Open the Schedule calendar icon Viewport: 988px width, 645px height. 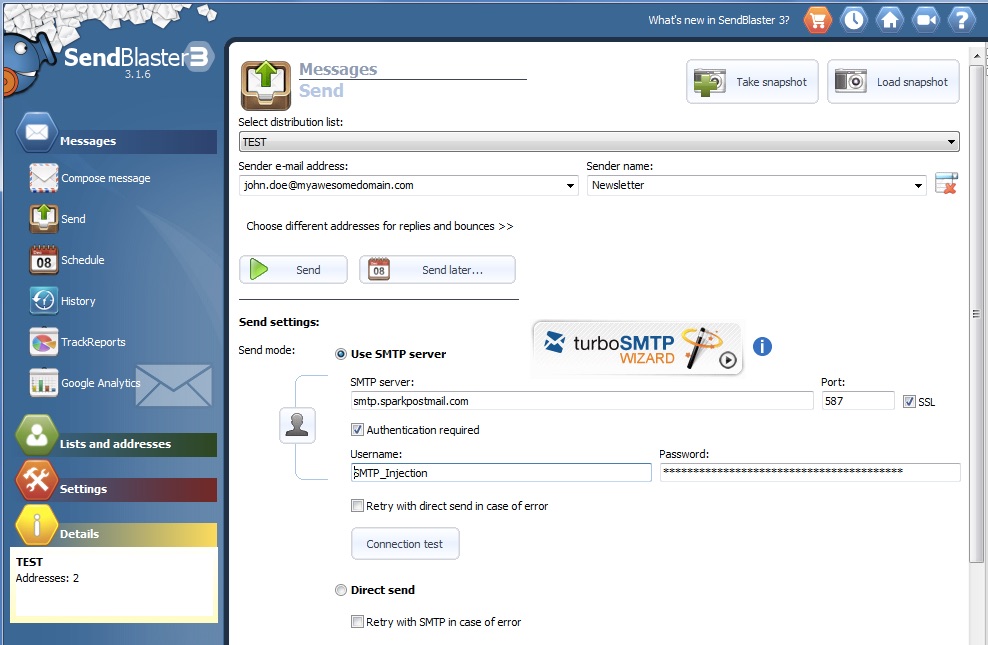click(x=43, y=260)
